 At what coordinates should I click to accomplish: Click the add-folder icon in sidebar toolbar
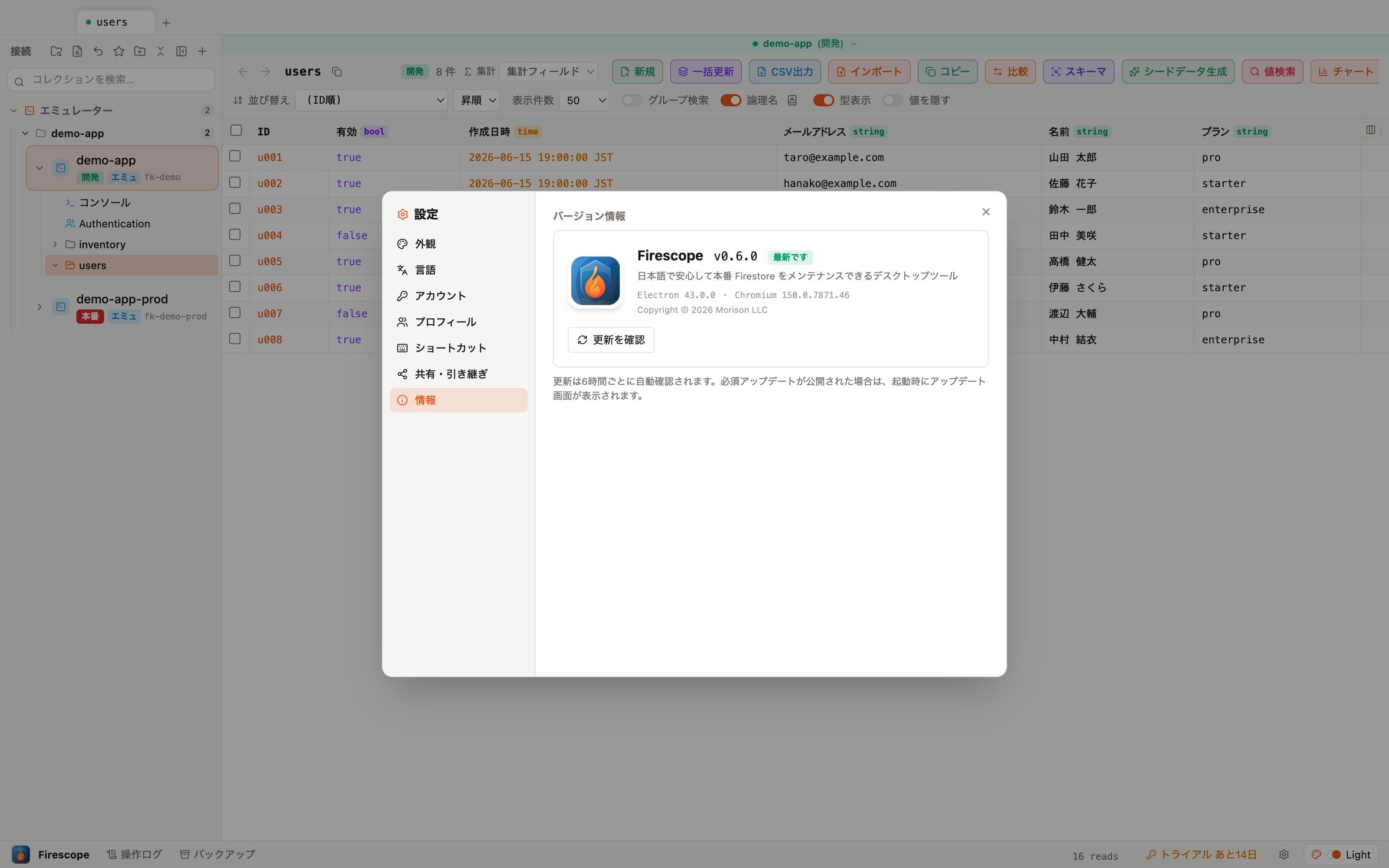[x=139, y=51]
